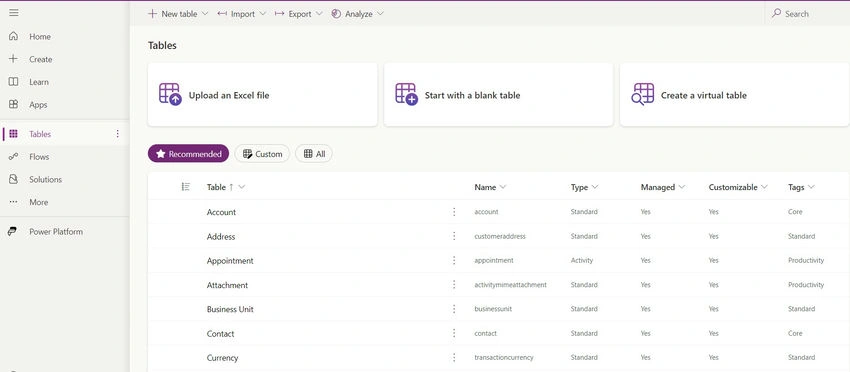Click the search magnifier icon

[777, 14]
